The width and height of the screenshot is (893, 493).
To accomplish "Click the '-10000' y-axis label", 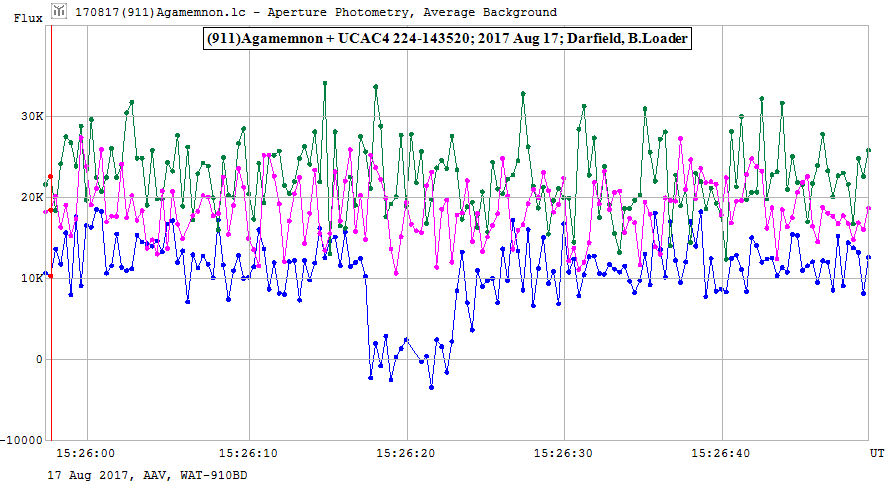I will [22, 440].
